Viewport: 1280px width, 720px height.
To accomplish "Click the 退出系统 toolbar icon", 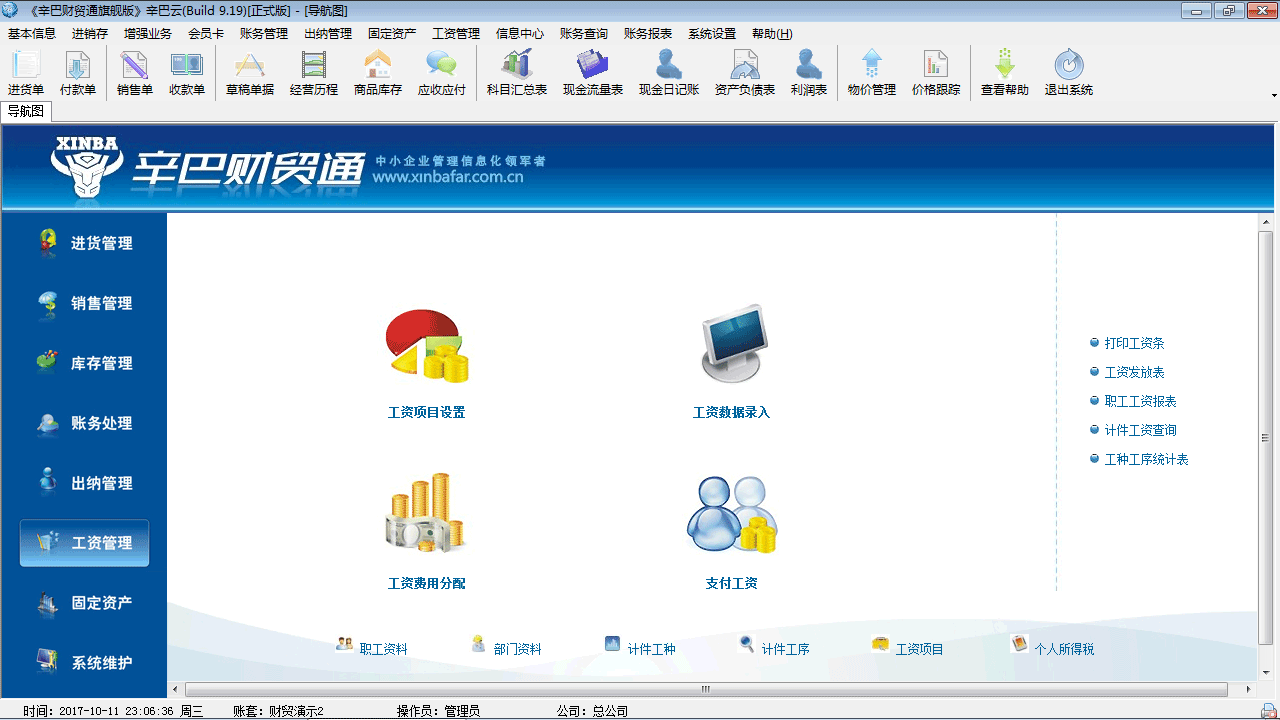I will click(x=1069, y=73).
